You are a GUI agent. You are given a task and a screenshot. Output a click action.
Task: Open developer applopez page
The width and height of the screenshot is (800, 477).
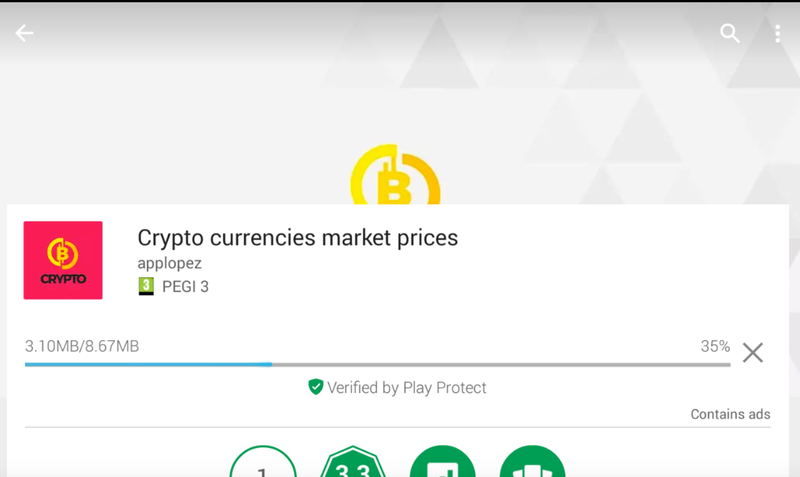(x=169, y=263)
